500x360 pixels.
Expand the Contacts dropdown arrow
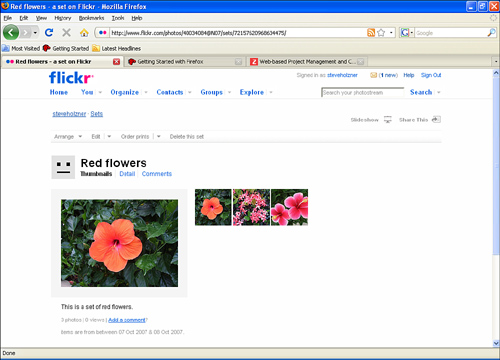pyautogui.click(x=190, y=92)
